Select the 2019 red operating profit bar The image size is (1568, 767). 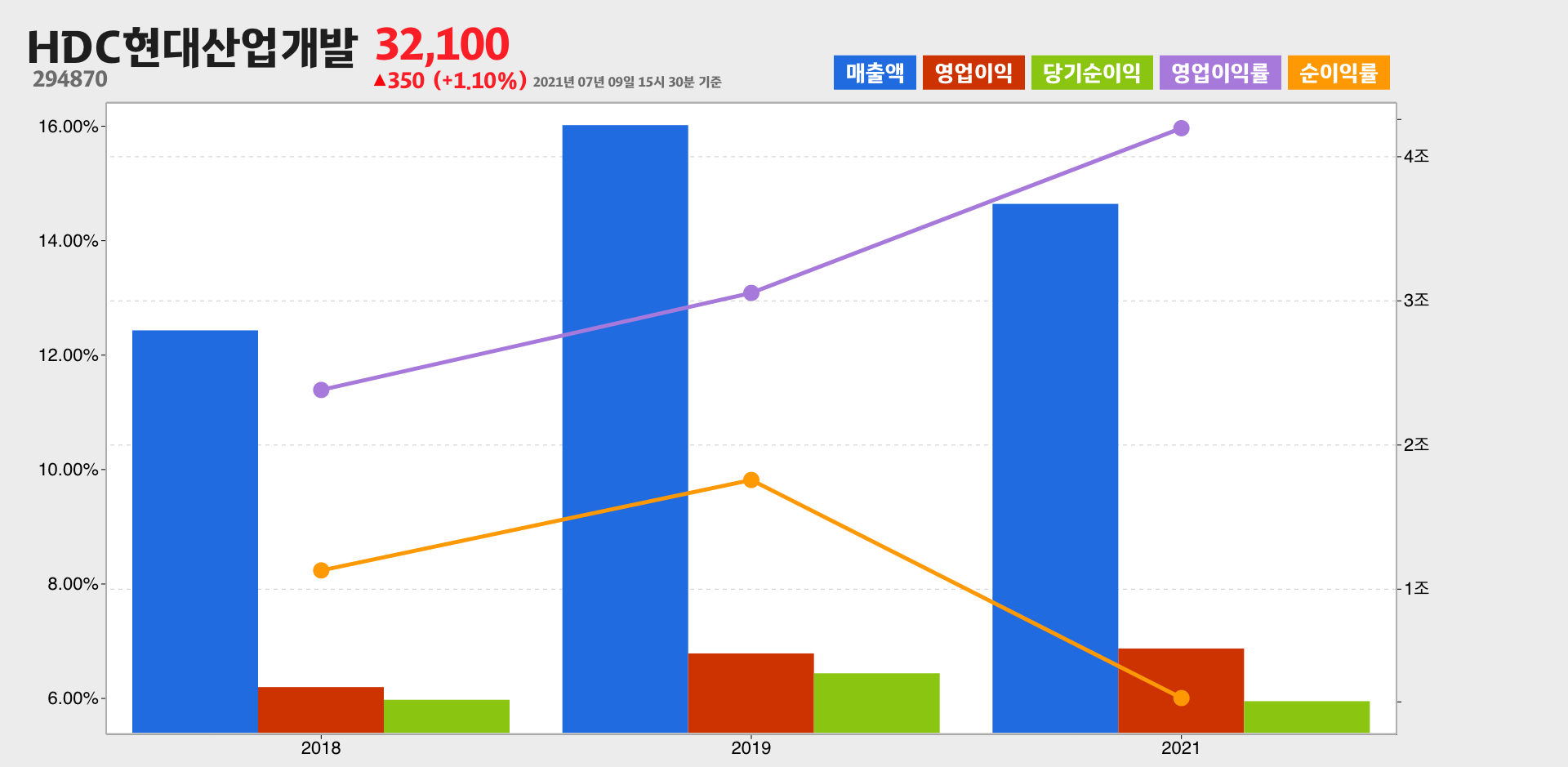coord(751,693)
